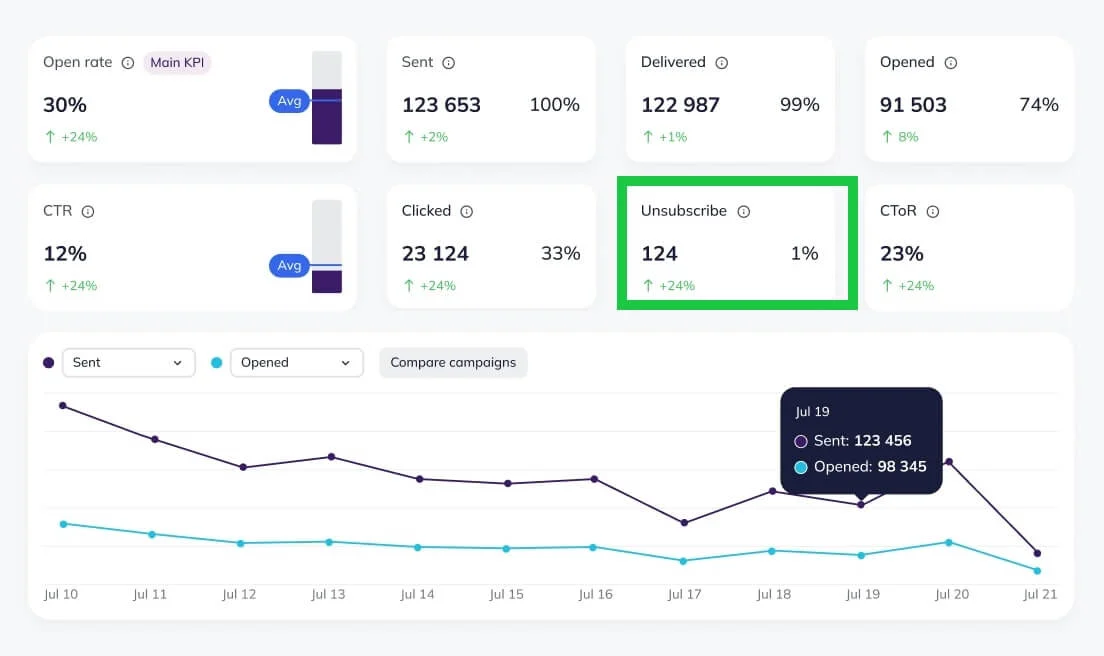The image size is (1104, 656).
Task: Click the Sent data point for Jul 21
Action: coord(1037,553)
